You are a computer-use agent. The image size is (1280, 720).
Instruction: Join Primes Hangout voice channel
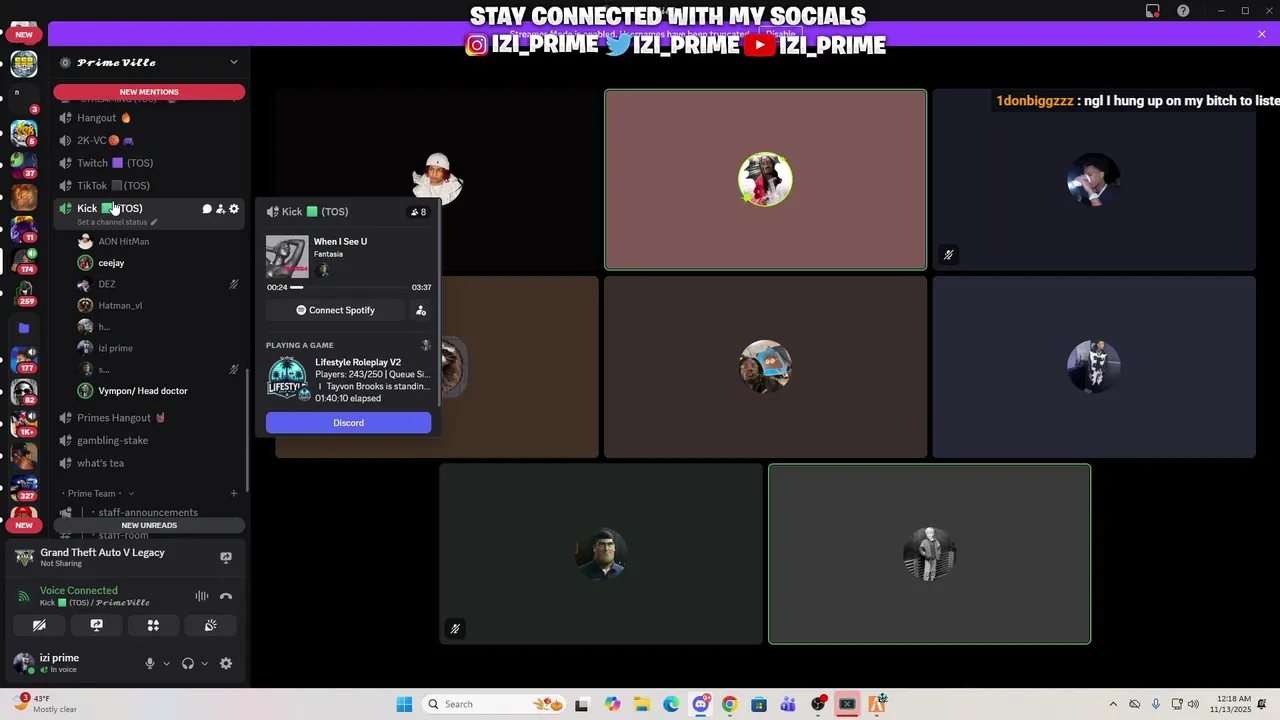tap(148, 418)
